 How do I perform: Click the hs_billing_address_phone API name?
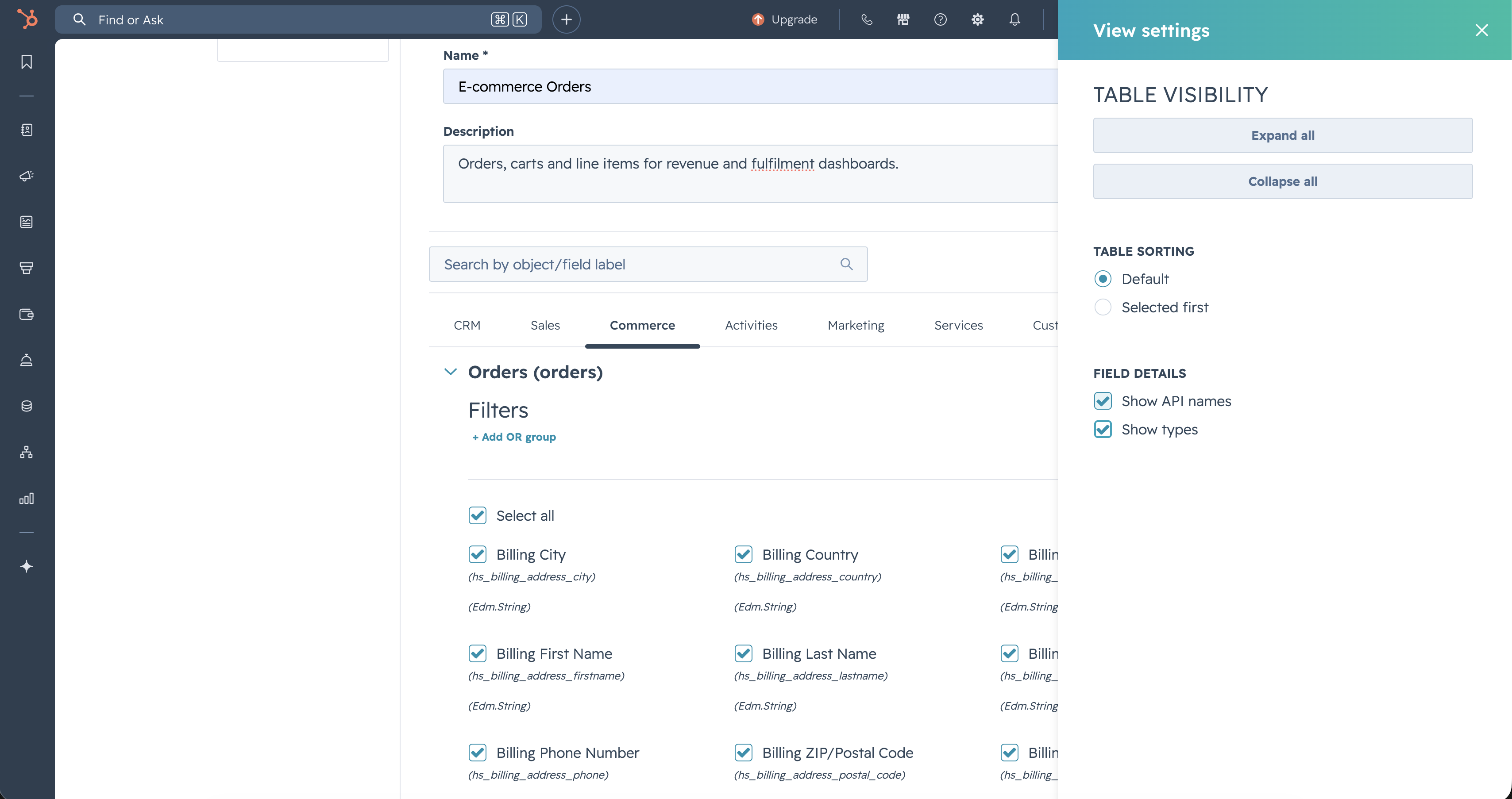[538, 775]
